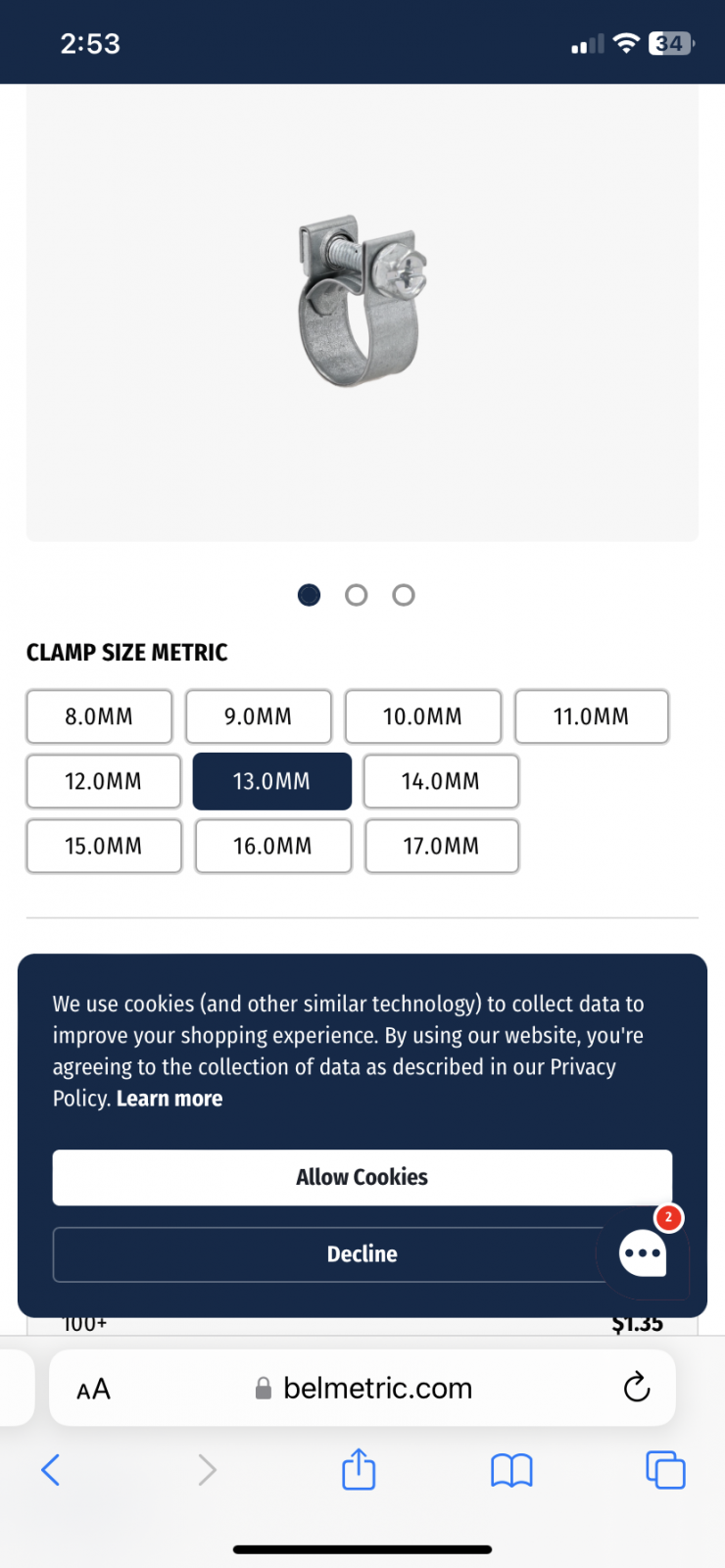Tap the hose clamp product image

click(362, 302)
